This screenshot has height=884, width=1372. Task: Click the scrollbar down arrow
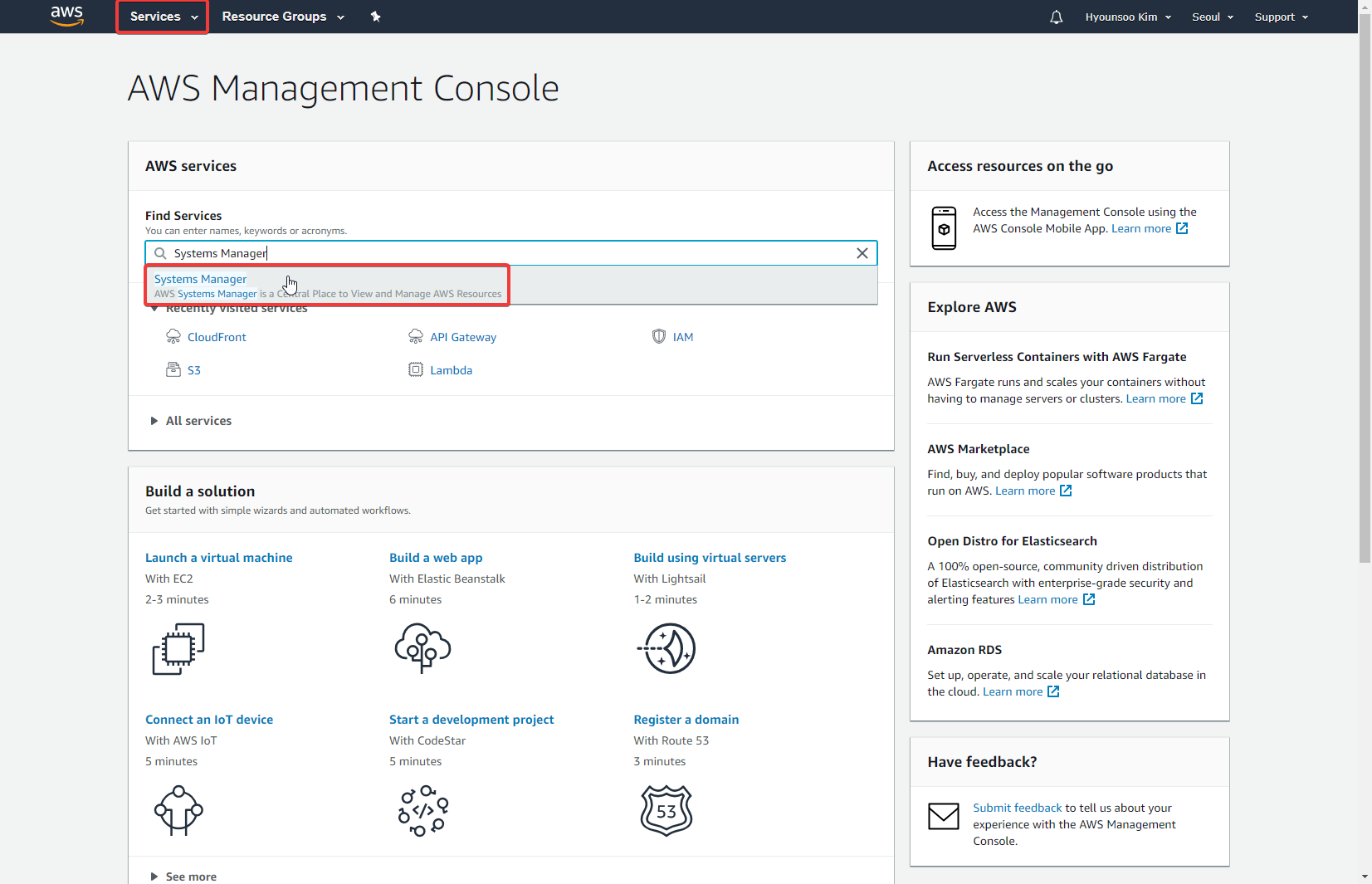pos(1365,877)
